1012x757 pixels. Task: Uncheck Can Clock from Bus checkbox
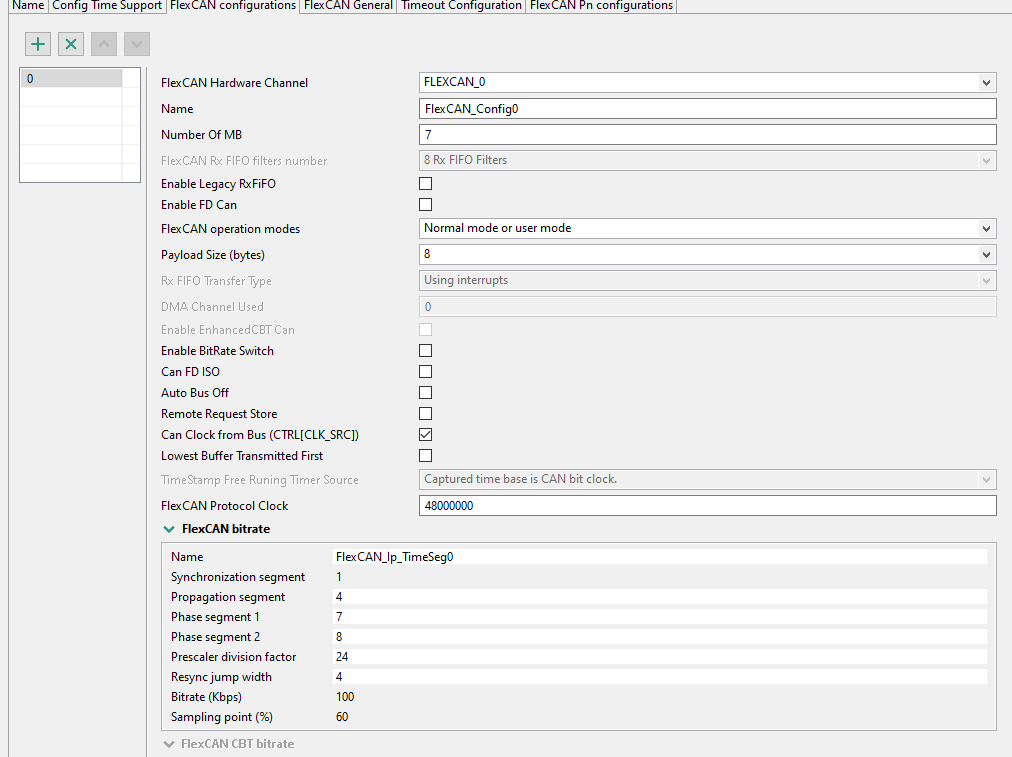pyautogui.click(x=425, y=434)
